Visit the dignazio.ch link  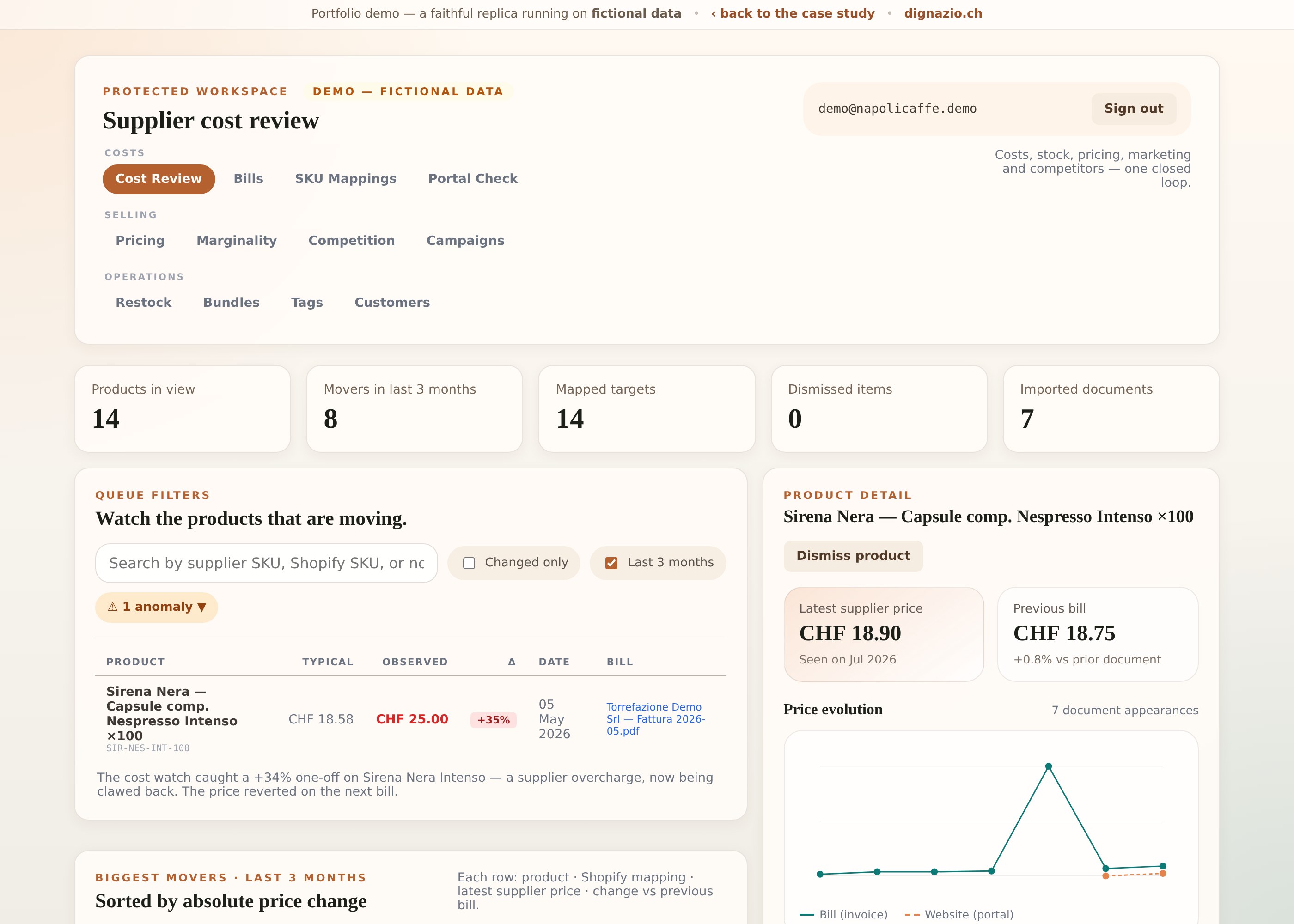click(x=943, y=14)
